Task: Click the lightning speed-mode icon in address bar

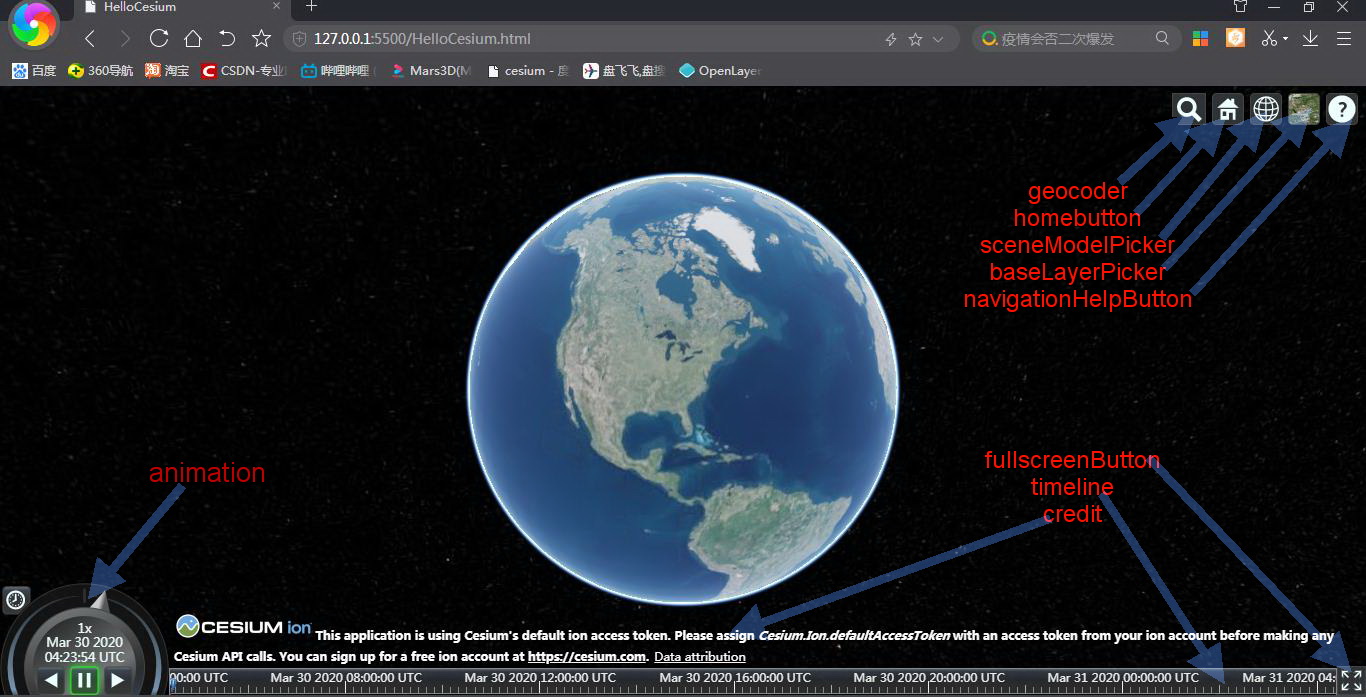Action: [x=891, y=39]
